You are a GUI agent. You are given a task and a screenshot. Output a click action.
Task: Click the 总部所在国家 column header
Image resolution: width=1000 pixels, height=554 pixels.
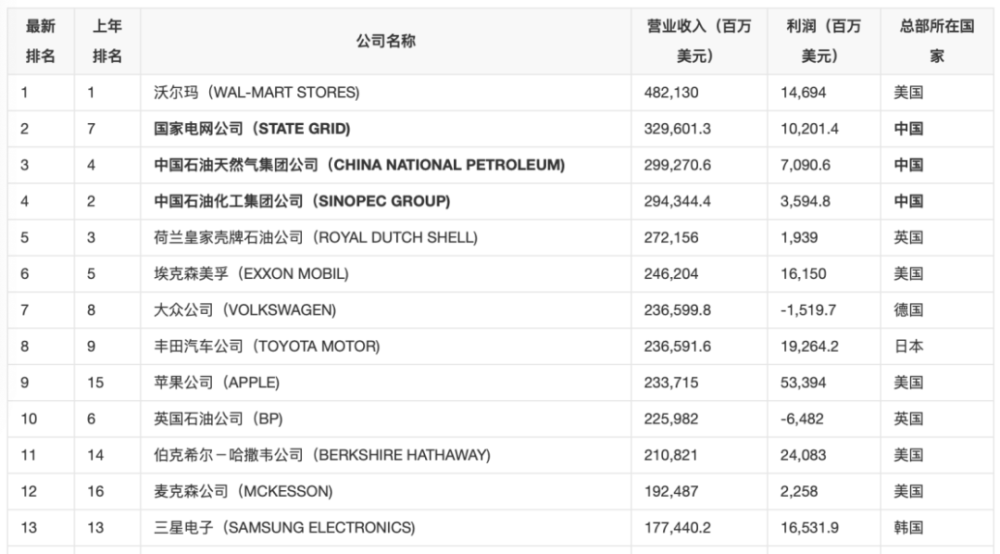tap(937, 41)
